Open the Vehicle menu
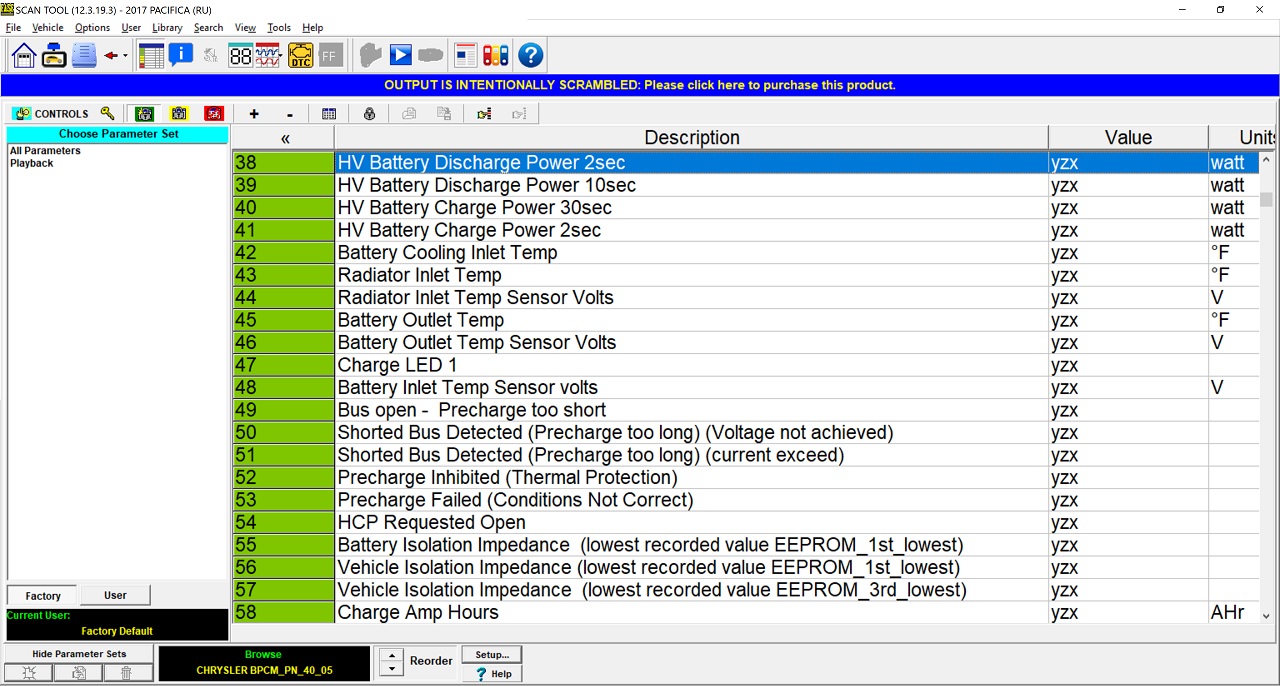1280x686 pixels. pyautogui.click(x=47, y=27)
